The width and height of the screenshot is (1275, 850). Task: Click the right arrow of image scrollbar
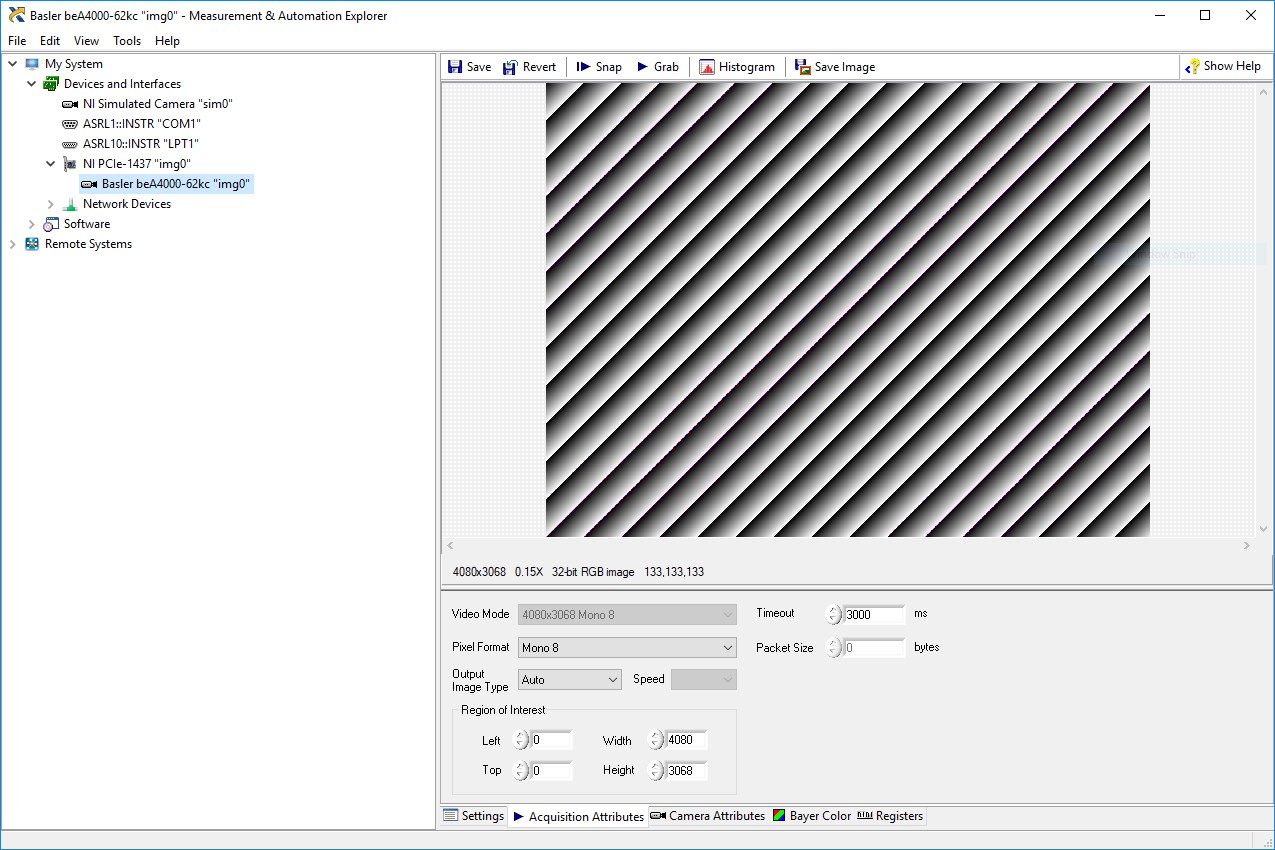[1247, 545]
